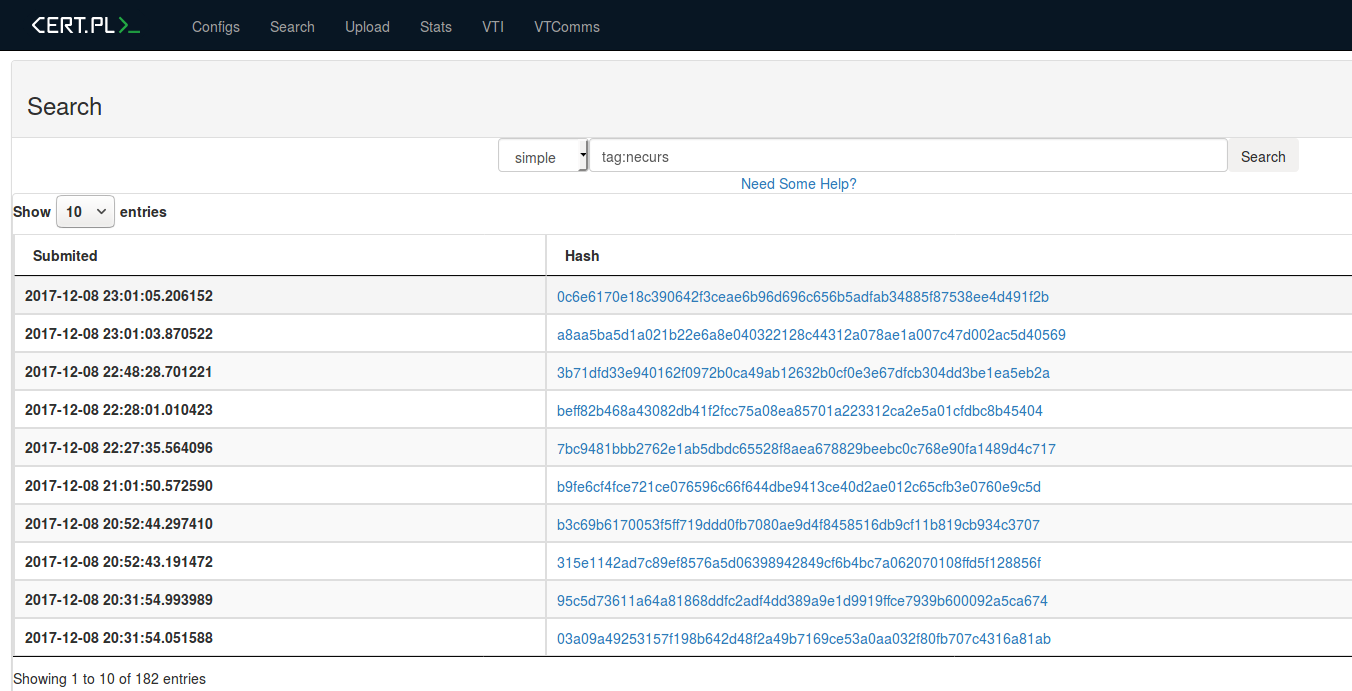Screen dimensions: 1352x691
Task: Click the tag:necurs search input field
Action: [x=907, y=156]
